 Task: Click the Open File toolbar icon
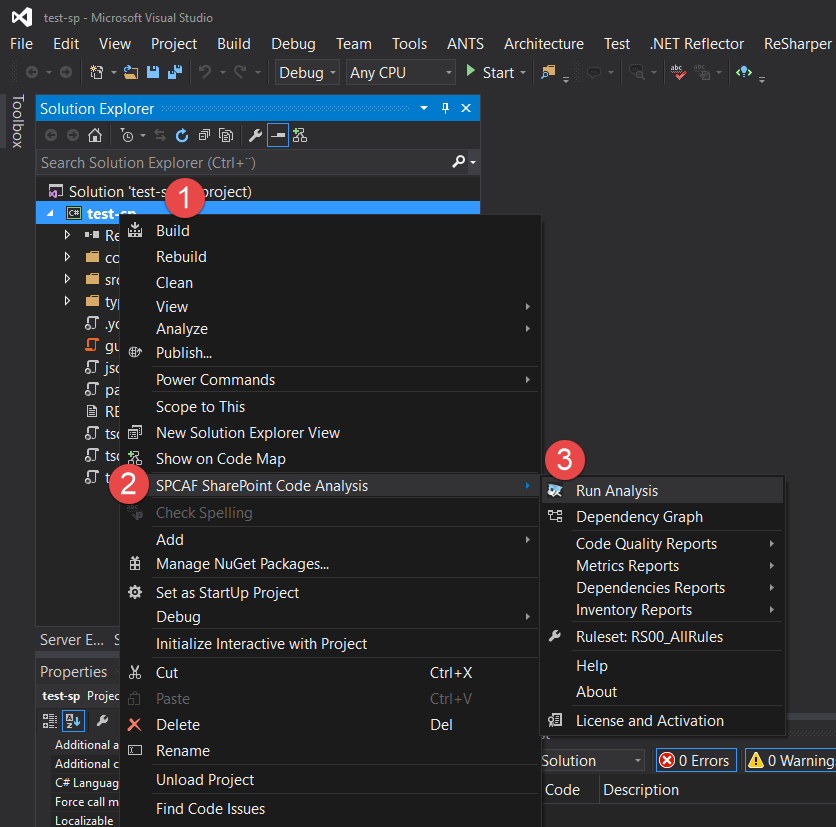coord(131,72)
